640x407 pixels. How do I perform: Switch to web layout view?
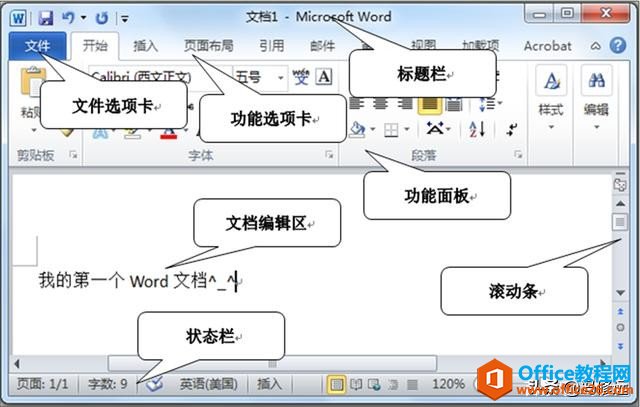(374, 384)
